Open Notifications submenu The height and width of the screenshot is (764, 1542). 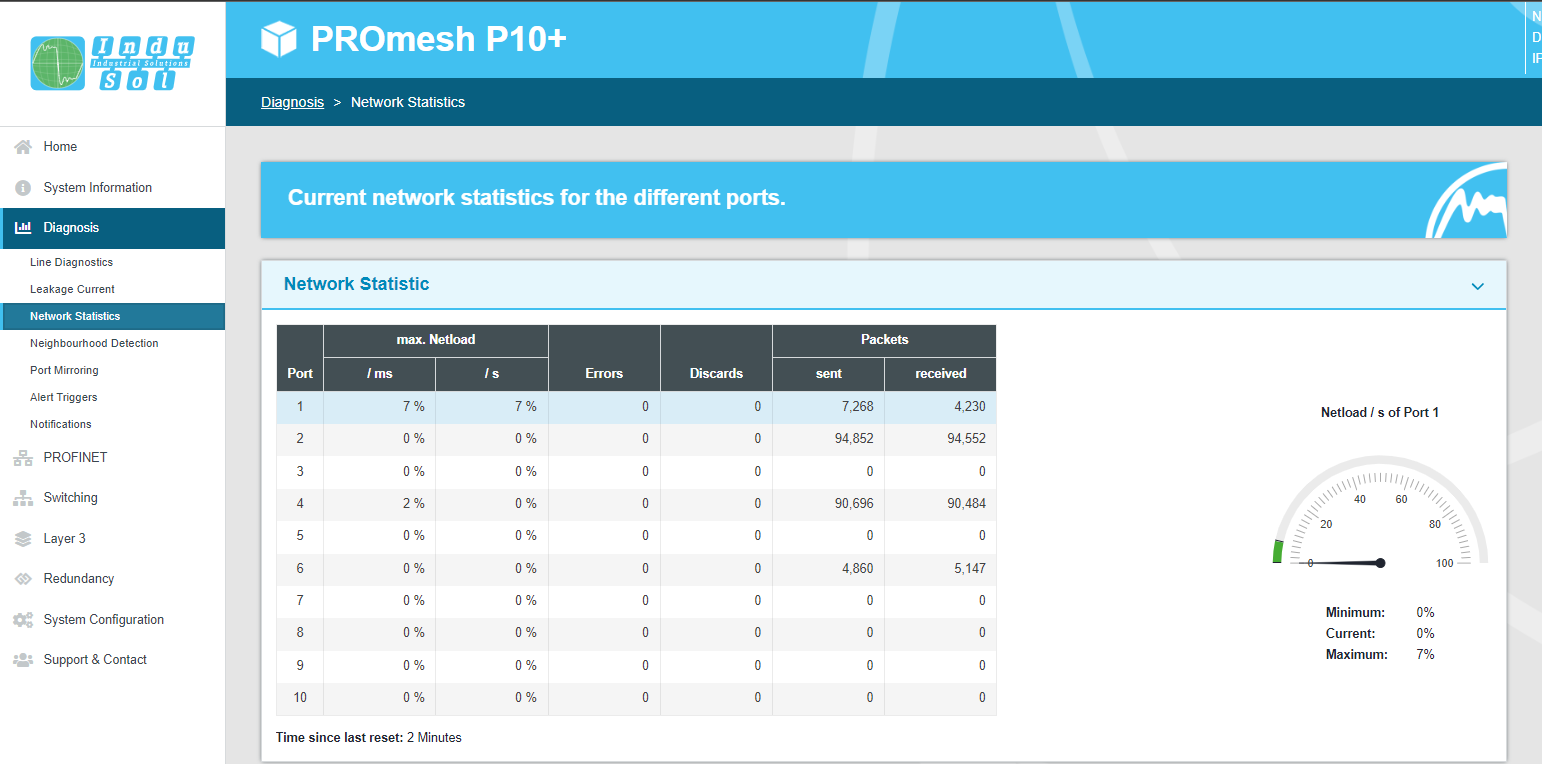112,424
